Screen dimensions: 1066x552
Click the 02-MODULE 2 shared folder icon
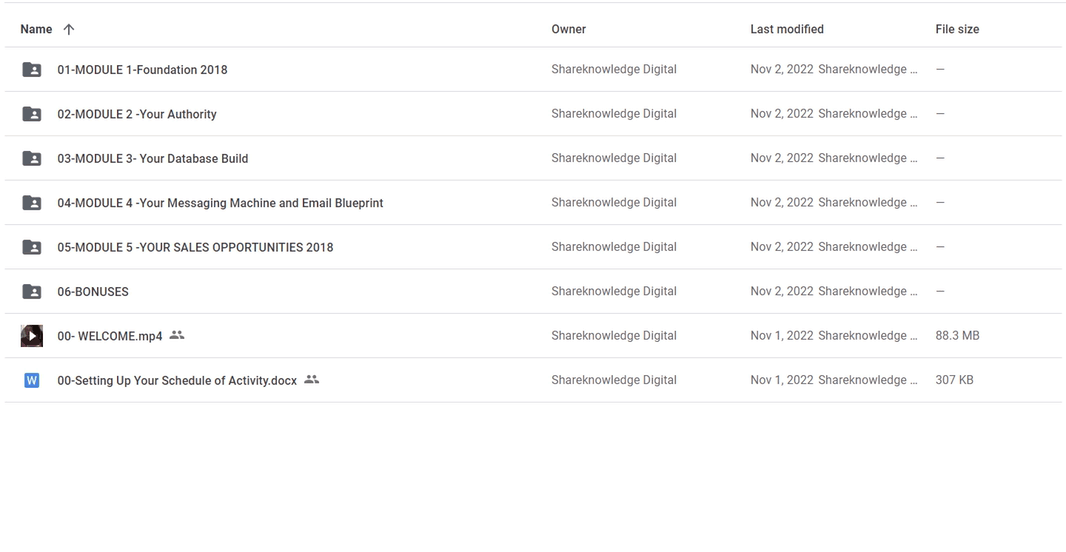point(32,114)
